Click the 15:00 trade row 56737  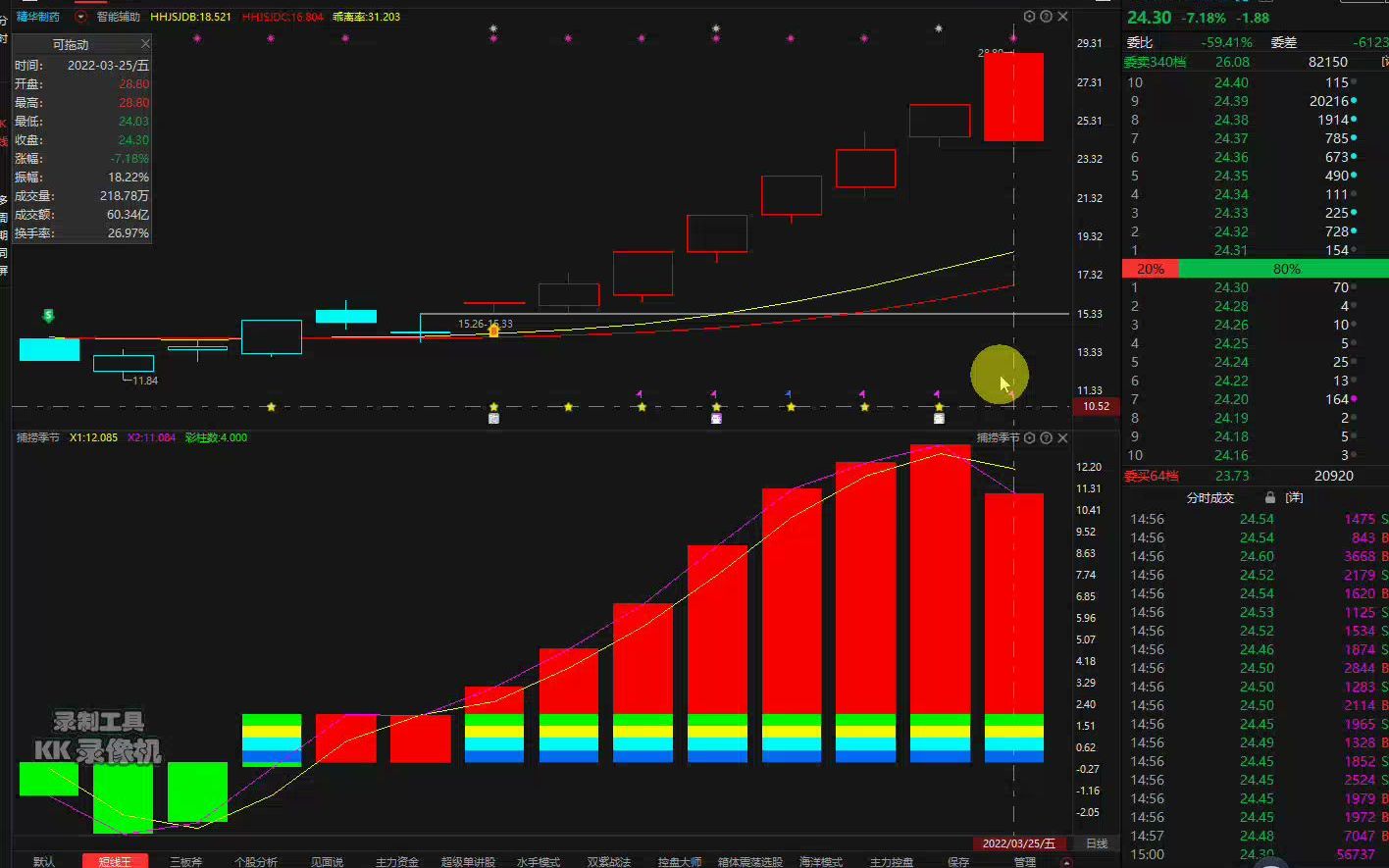pos(1256,854)
